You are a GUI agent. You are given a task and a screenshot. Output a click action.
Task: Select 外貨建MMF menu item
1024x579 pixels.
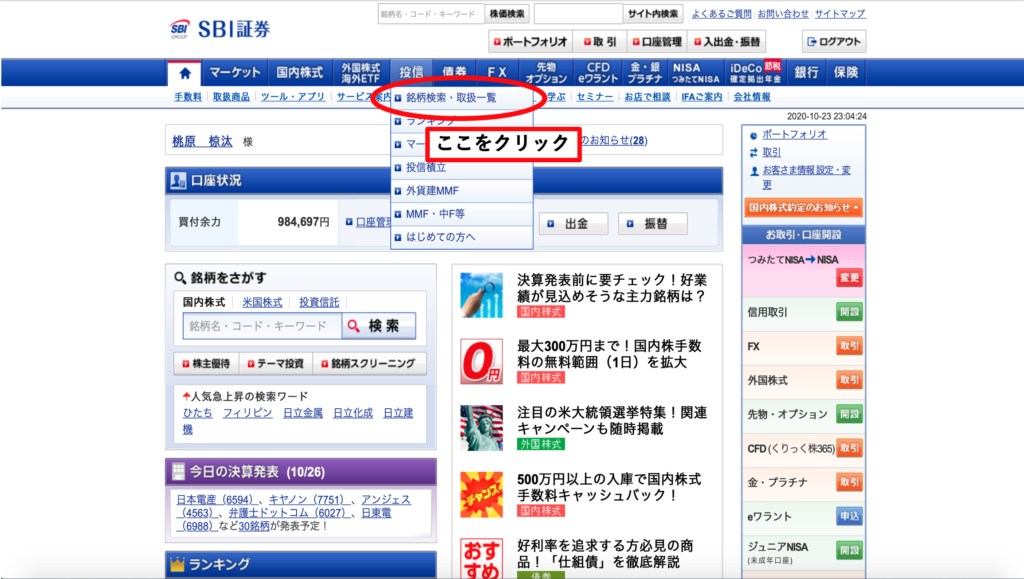(x=462, y=191)
